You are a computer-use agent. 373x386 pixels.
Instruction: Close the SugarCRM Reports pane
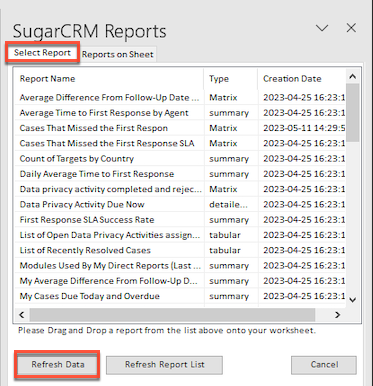(x=351, y=28)
